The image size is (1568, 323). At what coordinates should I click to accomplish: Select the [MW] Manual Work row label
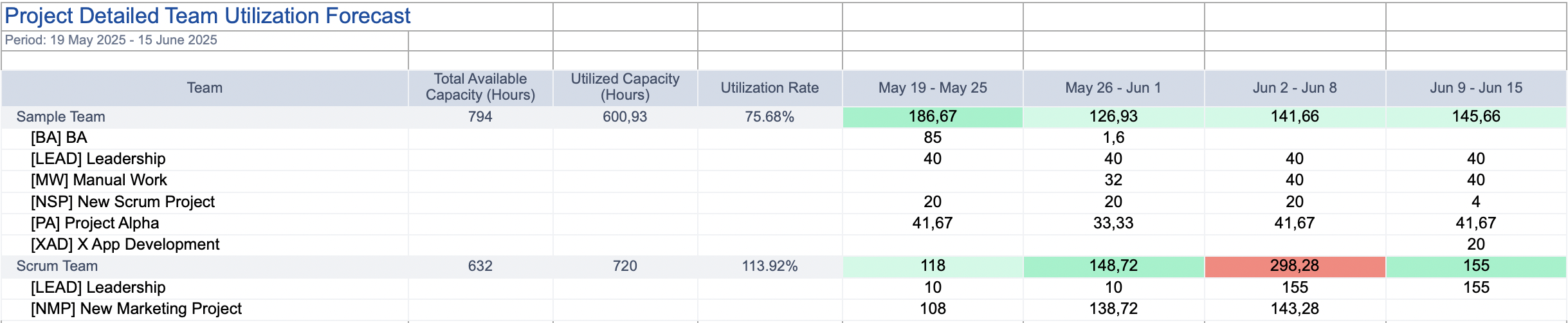99,180
